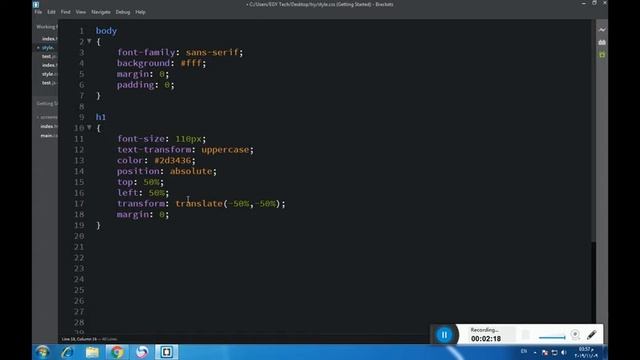Open File Explorer from the taskbar
This screenshot has width=640, height=360.
pos(92,352)
